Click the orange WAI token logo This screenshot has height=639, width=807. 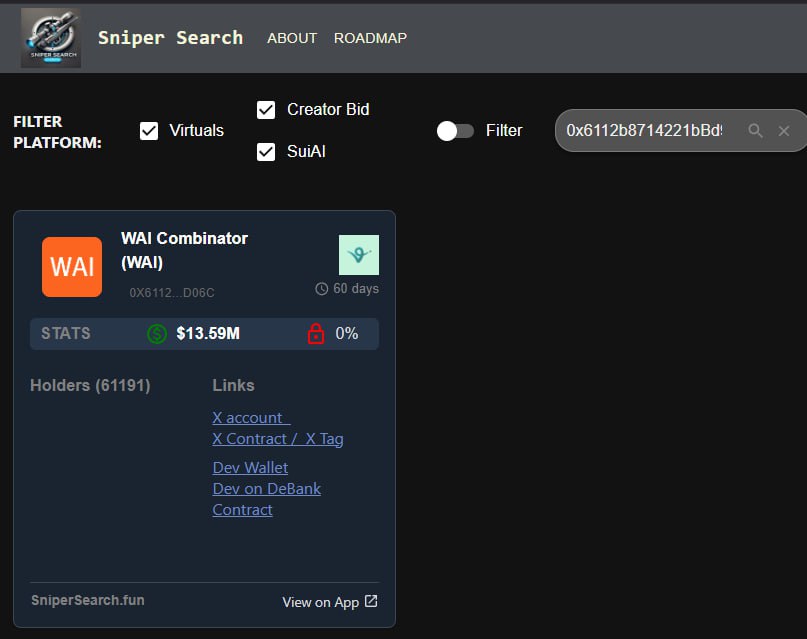click(70, 266)
